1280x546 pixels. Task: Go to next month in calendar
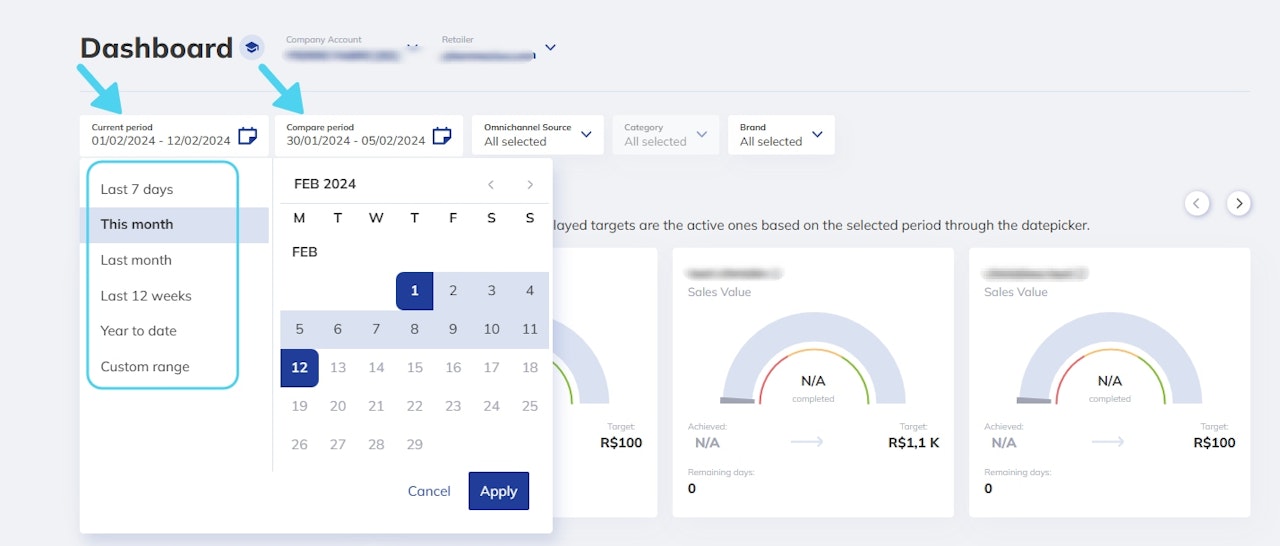click(530, 184)
